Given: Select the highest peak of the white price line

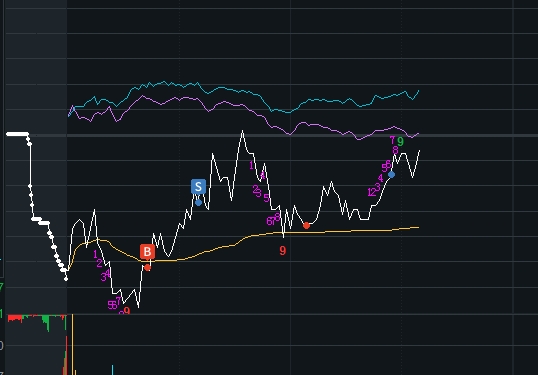Looking at the screenshot, I should tap(243, 131).
